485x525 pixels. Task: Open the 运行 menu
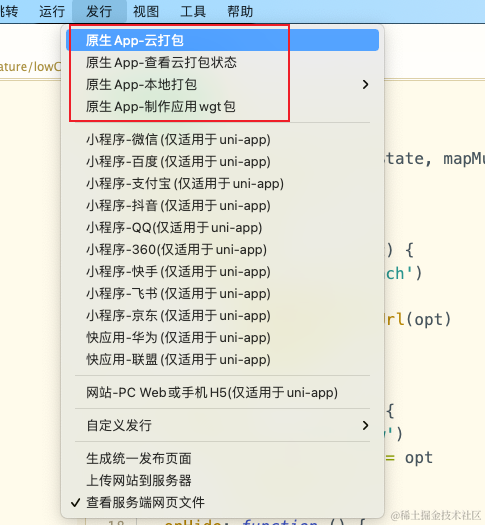[x=52, y=11]
